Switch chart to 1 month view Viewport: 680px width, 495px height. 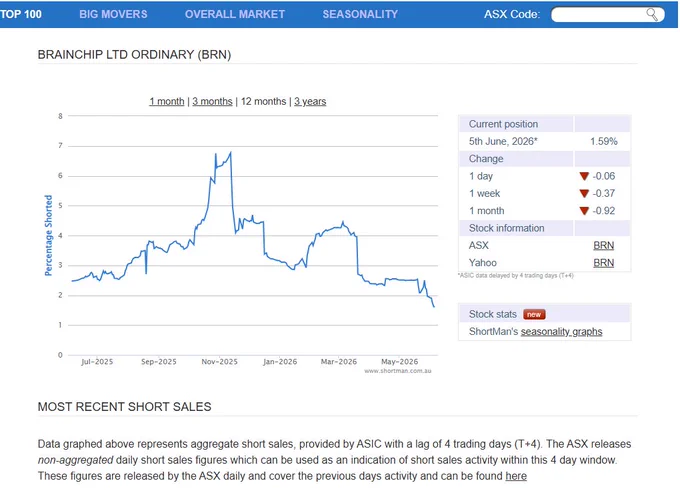167,102
